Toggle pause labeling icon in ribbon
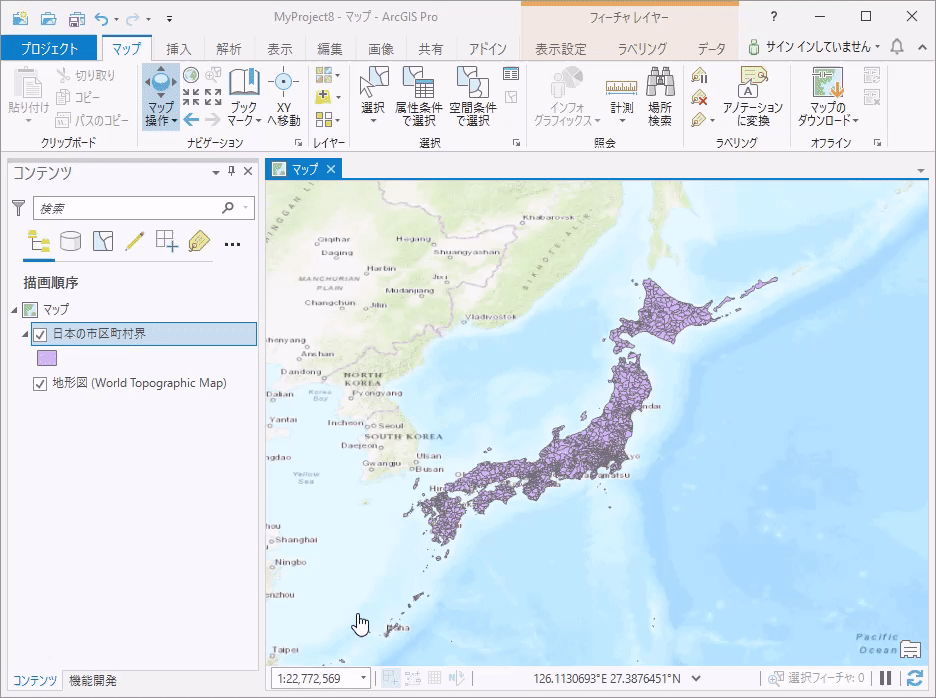 tap(700, 75)
